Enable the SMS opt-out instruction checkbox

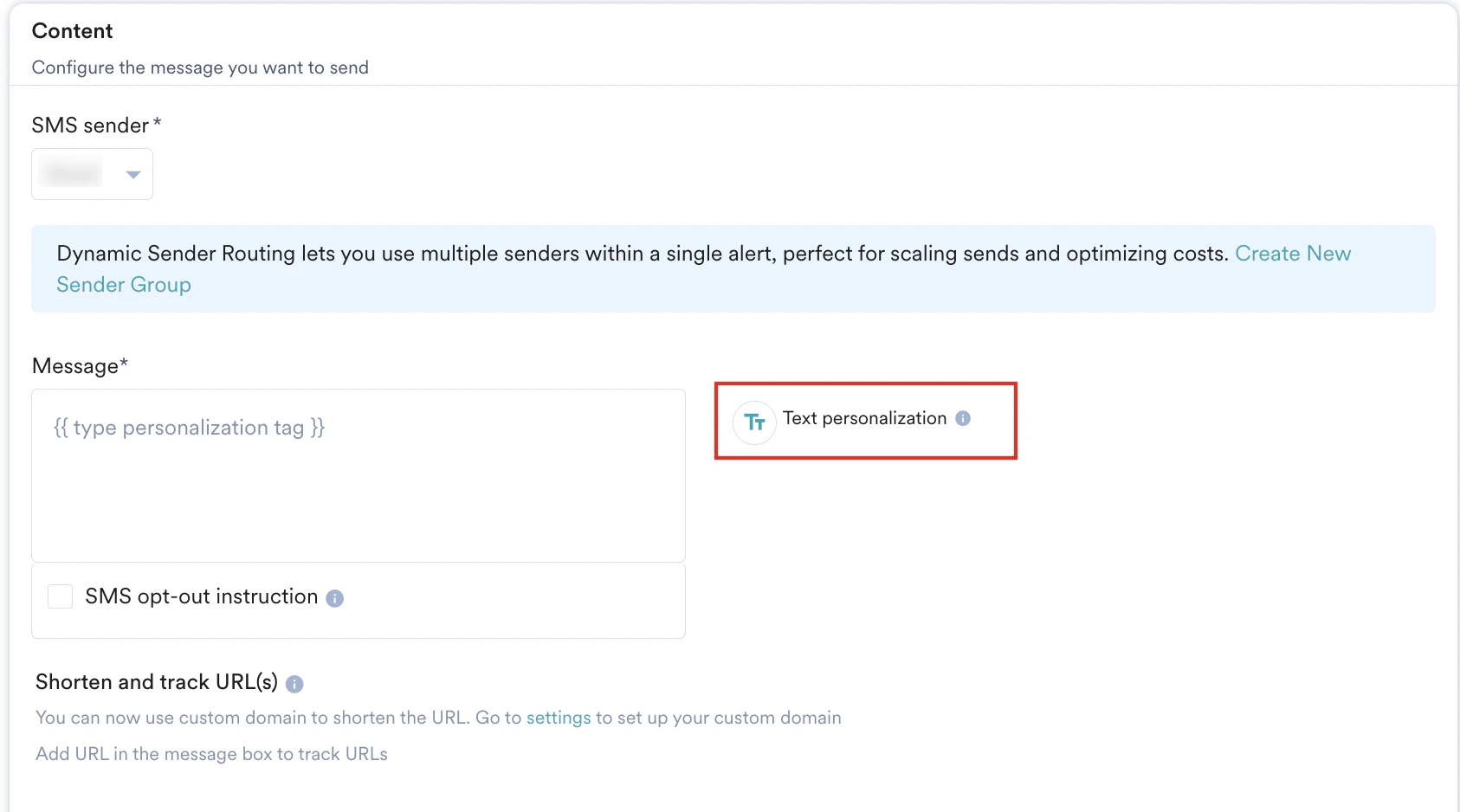point(60,596)
